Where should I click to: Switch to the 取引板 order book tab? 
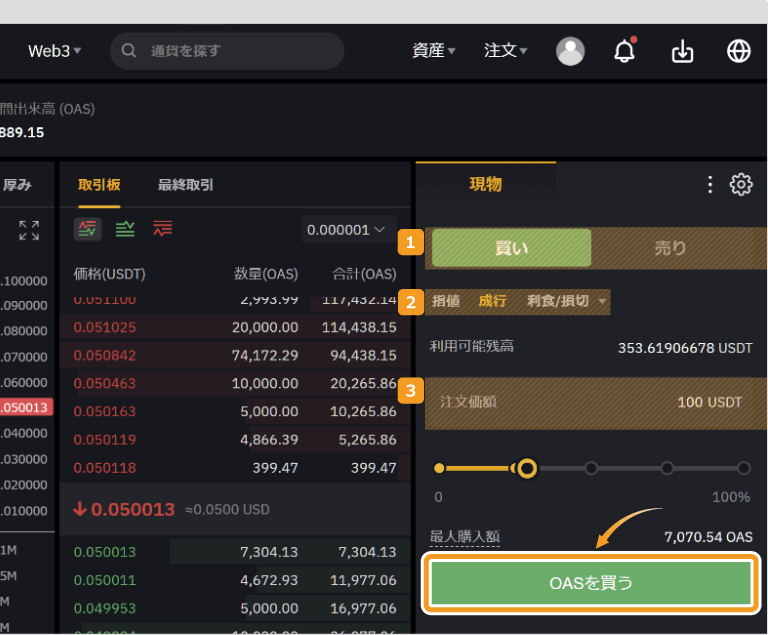(x=99, y=185)
